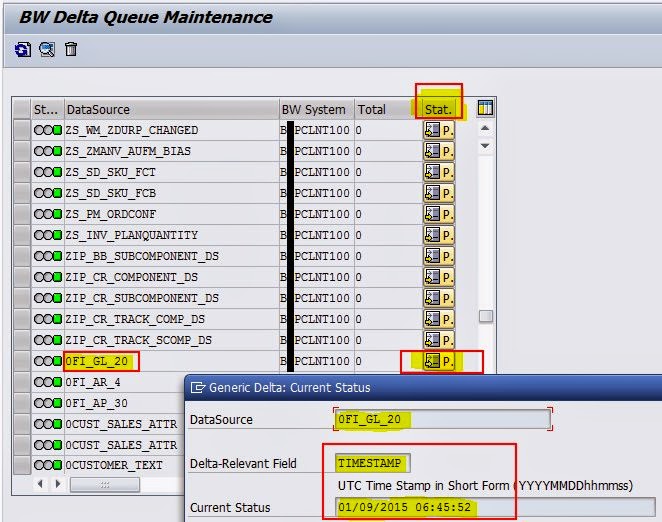
Task: Click vertical scrollbar down arrow
Action: coord(485,146)
